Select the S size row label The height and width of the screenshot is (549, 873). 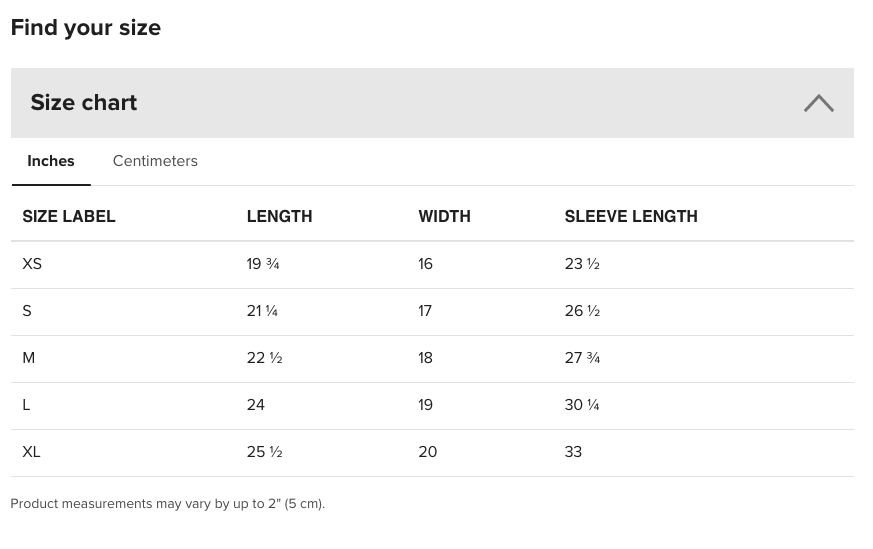[27, 311]
